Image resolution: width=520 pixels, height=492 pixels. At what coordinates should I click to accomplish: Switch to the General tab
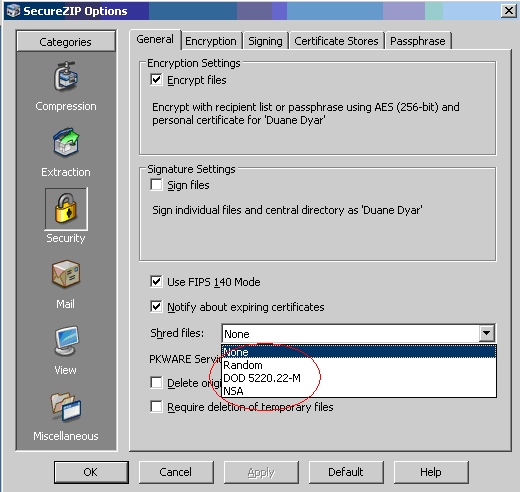[155, 39]
